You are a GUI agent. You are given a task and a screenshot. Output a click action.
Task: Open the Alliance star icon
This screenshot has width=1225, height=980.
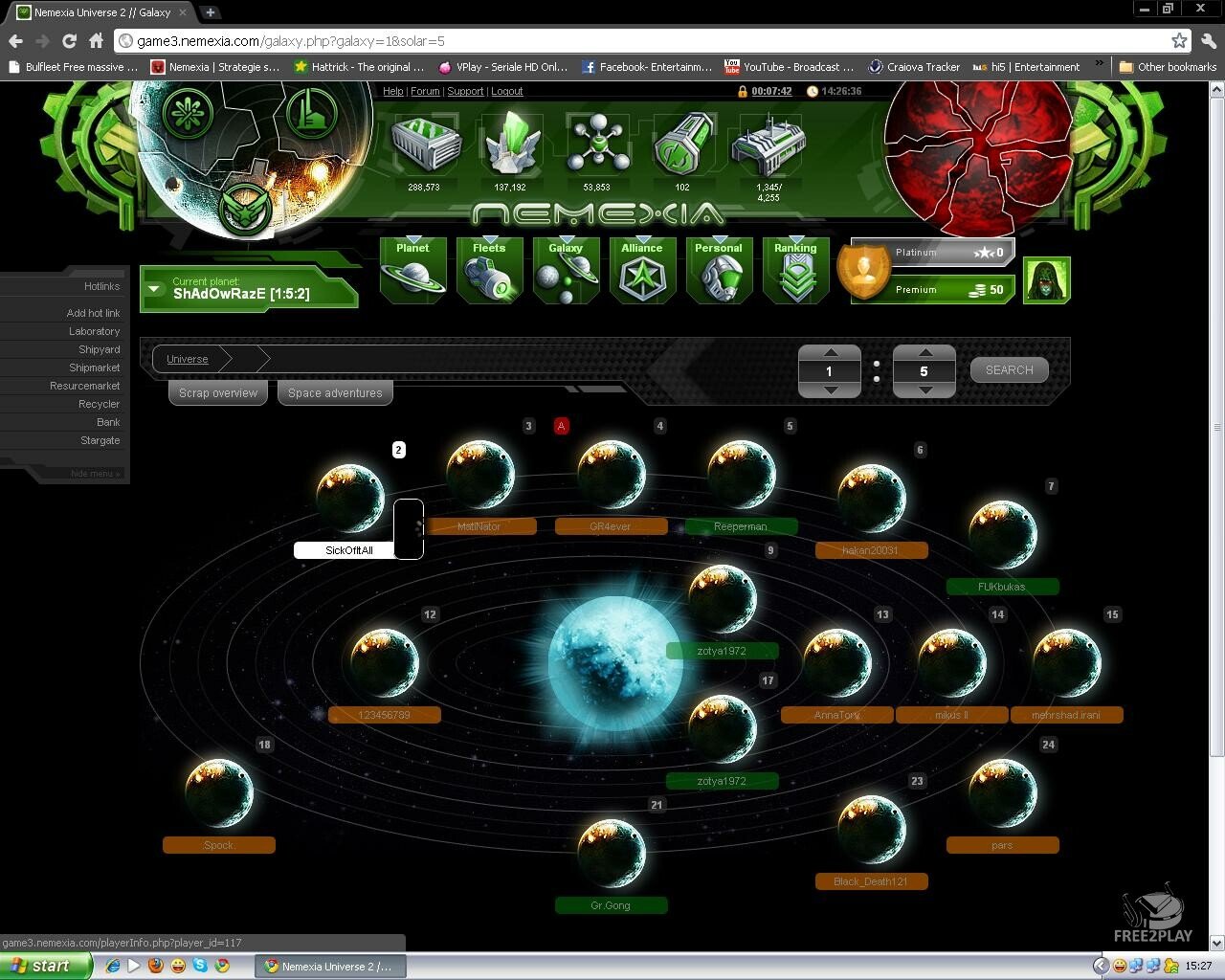pyautogui.click(x=642, y=271)
